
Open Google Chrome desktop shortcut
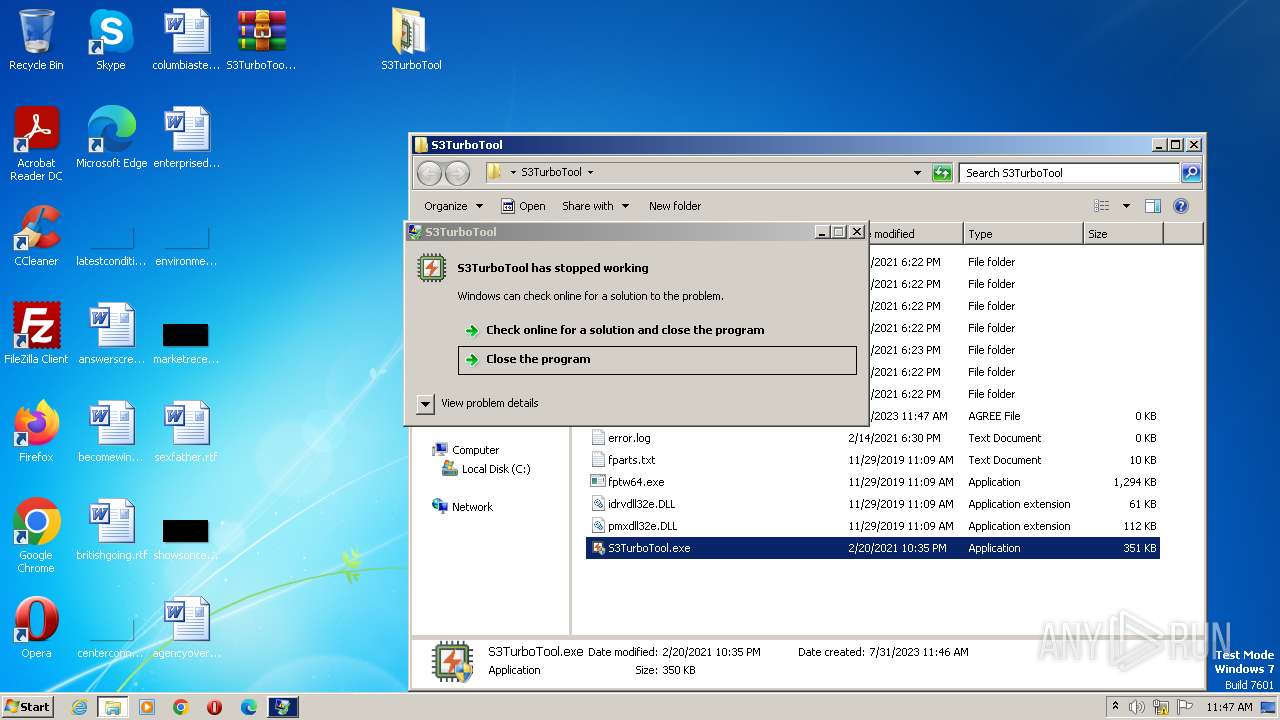(36, 537)
